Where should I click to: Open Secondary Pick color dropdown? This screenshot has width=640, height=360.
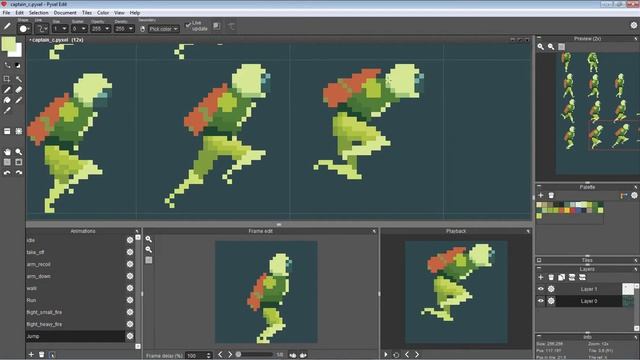point(163,29)
